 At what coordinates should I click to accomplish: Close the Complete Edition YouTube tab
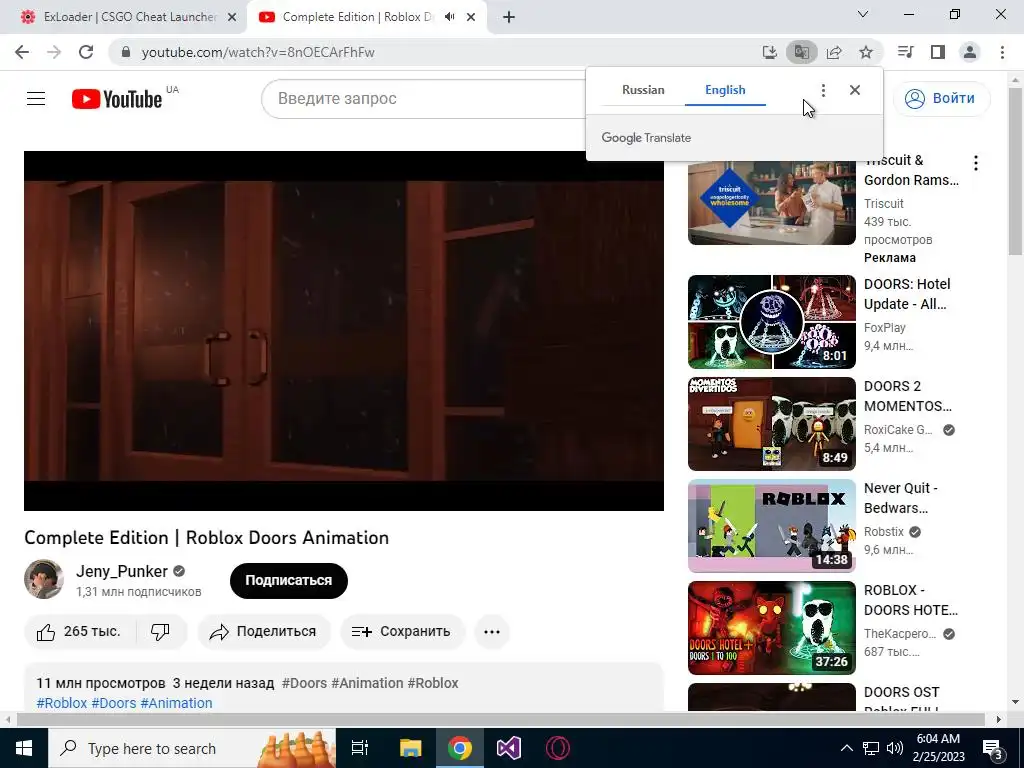pos(471,17)
